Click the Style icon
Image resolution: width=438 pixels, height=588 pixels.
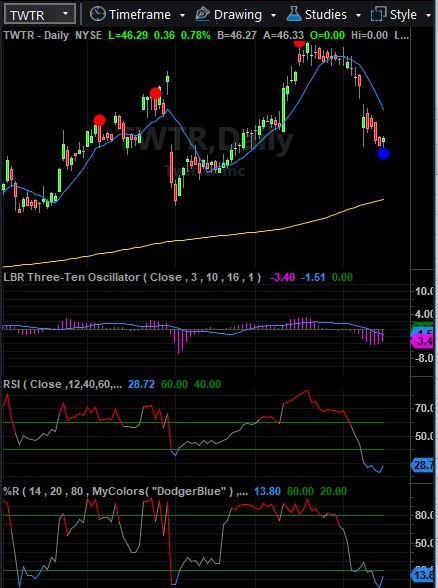pos(378,14)
